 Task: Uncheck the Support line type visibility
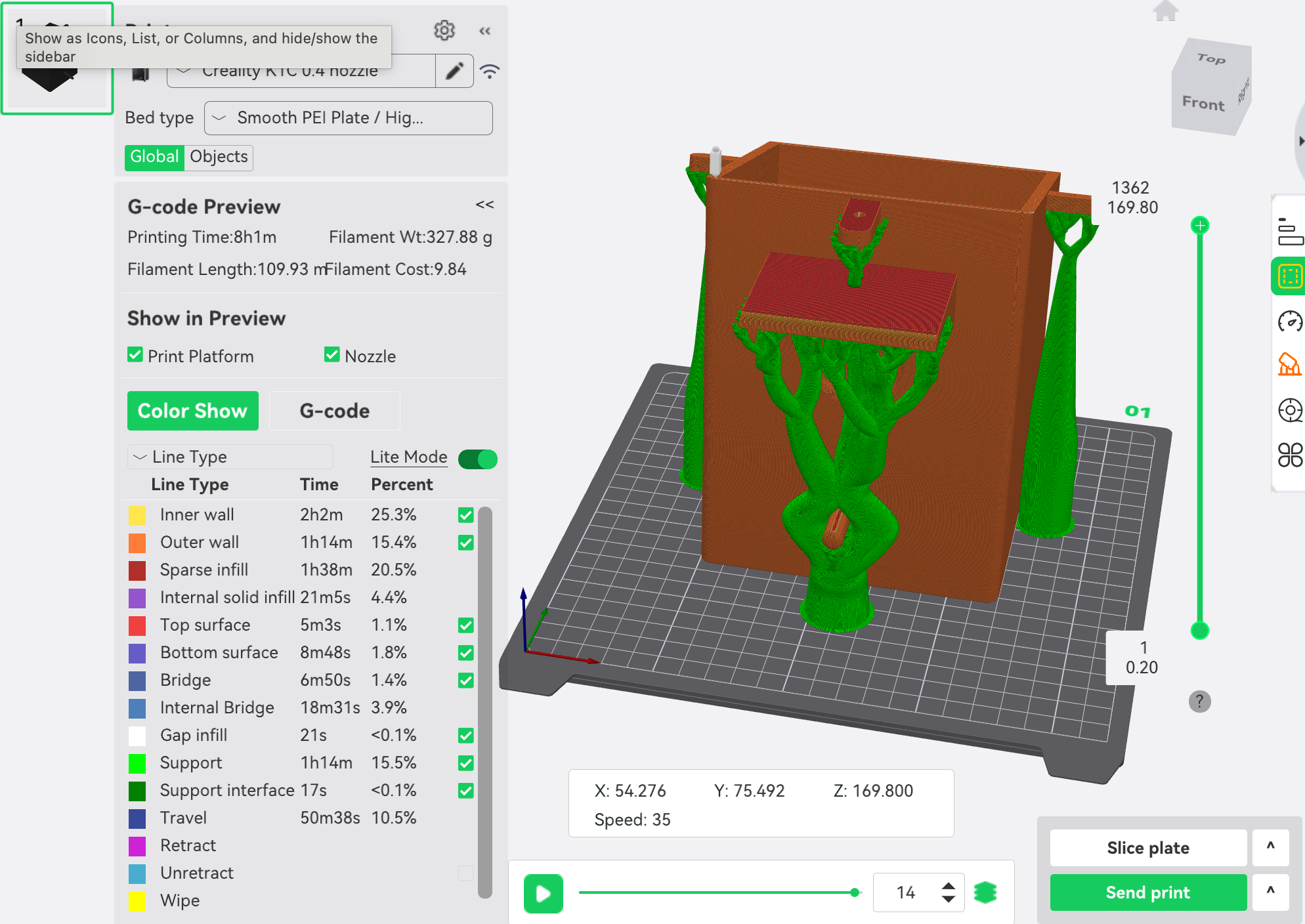click(x=466, y=763)
